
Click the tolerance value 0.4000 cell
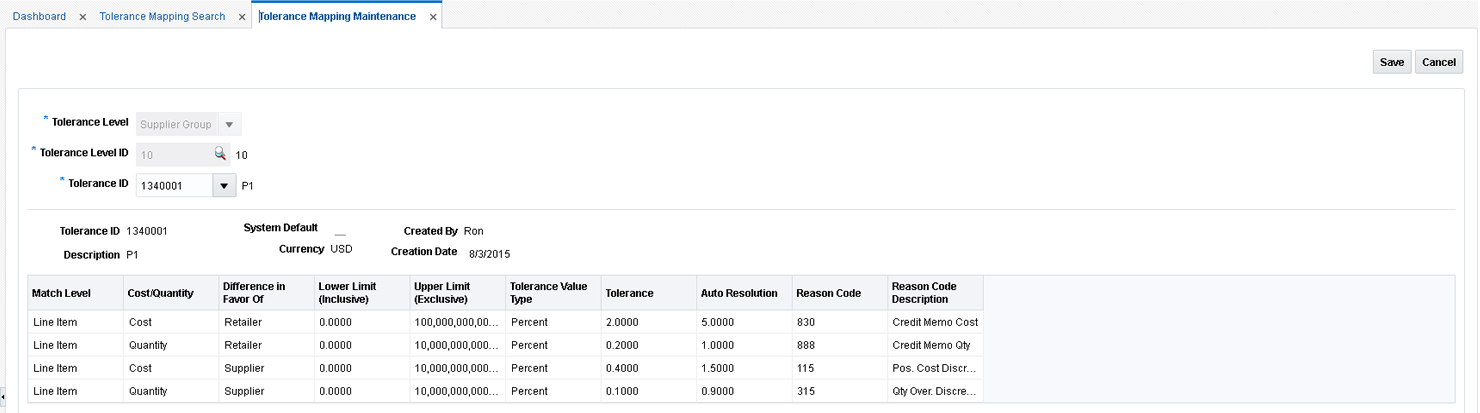(x=648, y=368)
